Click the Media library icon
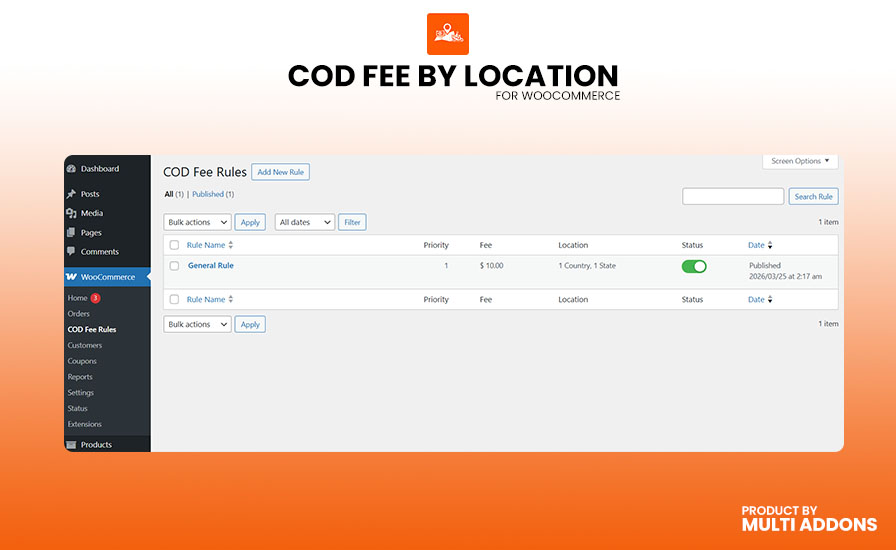Image resolution: width=896 pixels, height=550 pixels. pos(71,213)
